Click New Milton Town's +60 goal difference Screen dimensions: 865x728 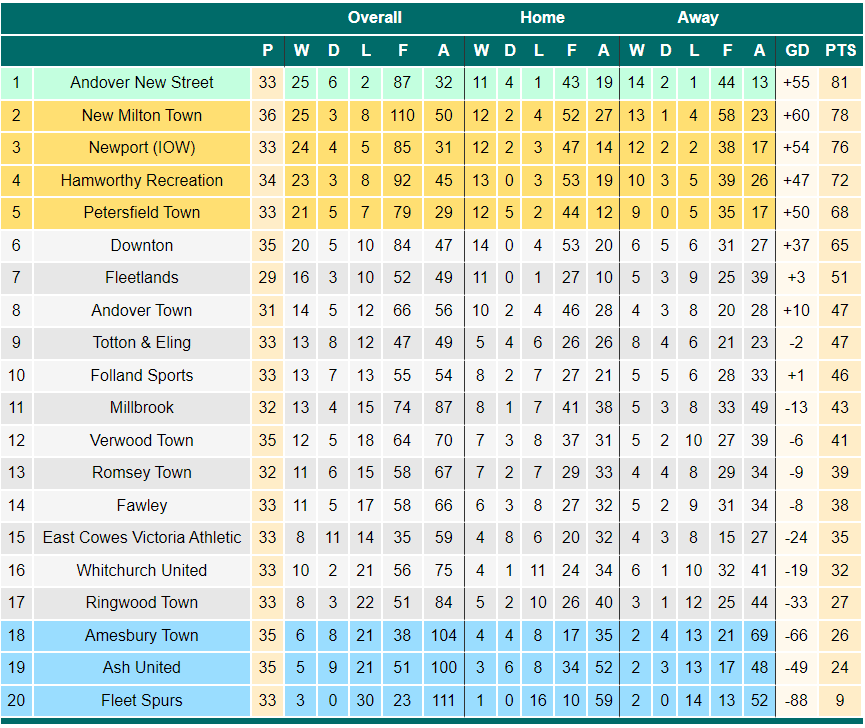(x=797, y=115)
